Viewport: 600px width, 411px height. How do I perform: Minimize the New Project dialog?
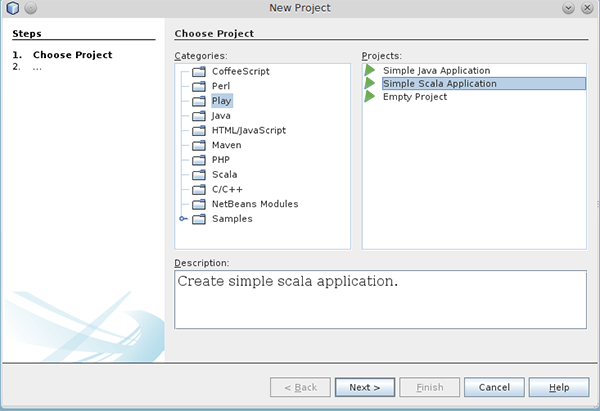pos(568,8)
